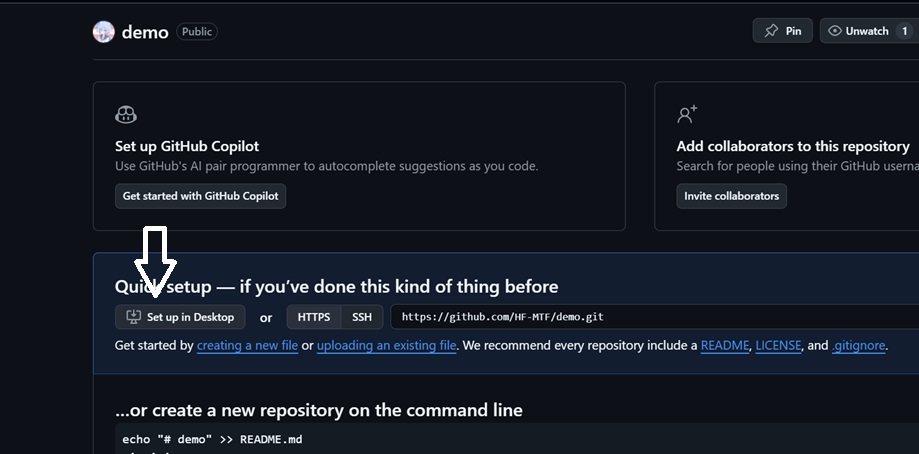Switch clone URL to SSH
This screenshot has width=919, height=454.
point(361,317)
